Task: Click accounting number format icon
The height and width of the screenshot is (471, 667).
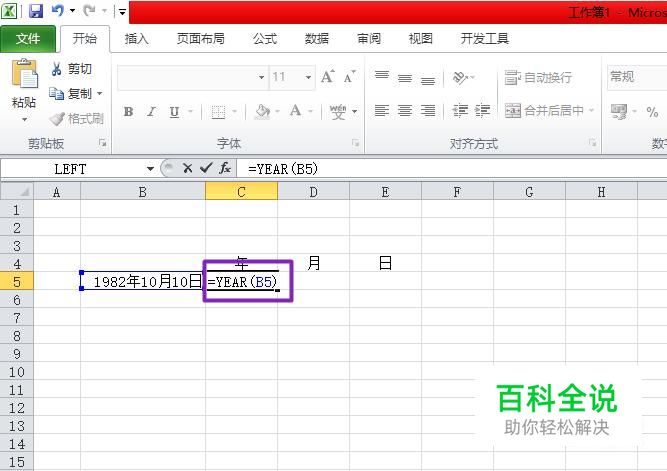Action: click(619, 111)
